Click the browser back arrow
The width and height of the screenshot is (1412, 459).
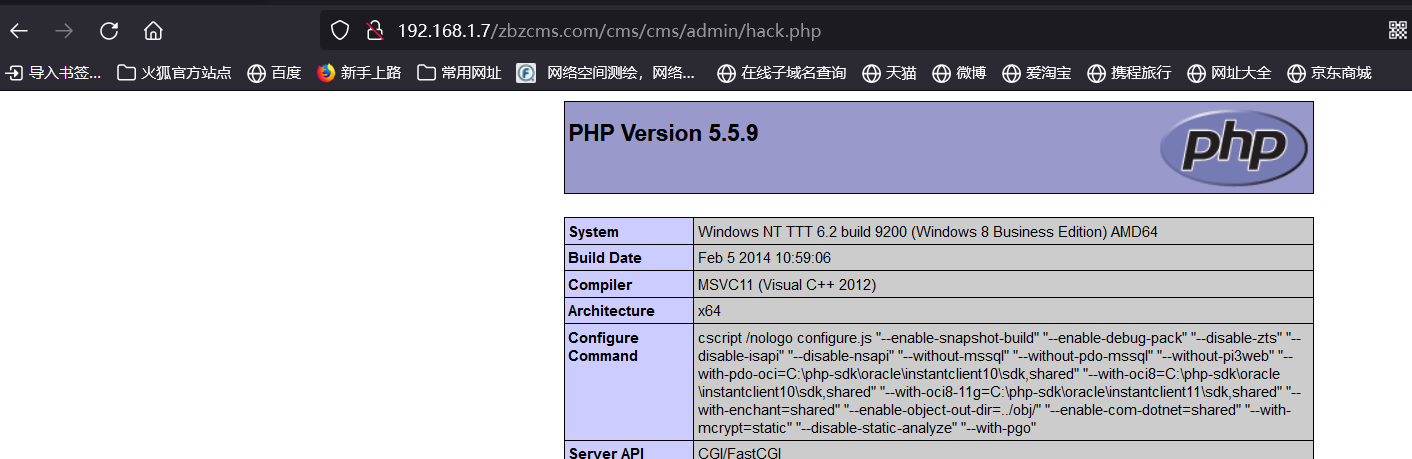(x=19, y=30)
